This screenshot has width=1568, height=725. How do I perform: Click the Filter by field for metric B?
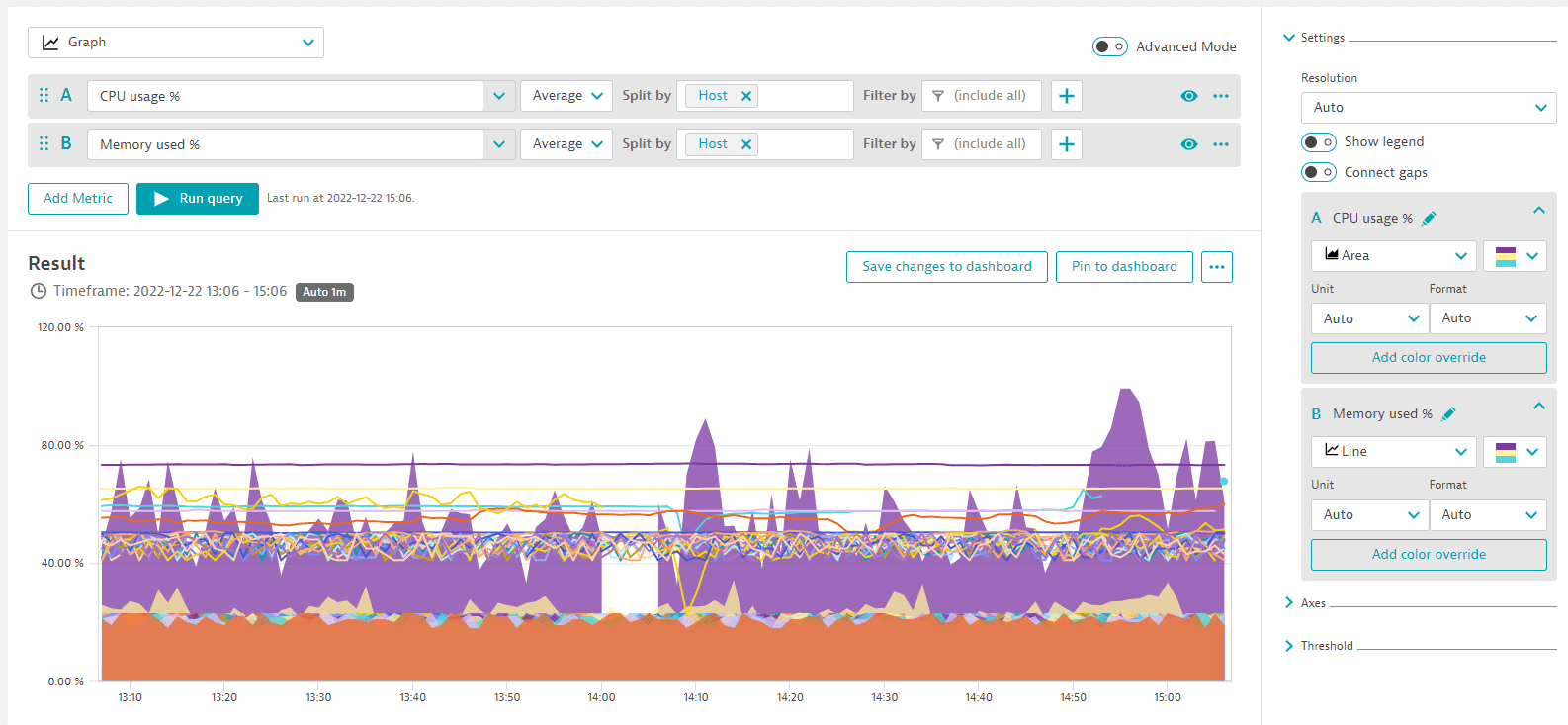(x=981, y=144)
